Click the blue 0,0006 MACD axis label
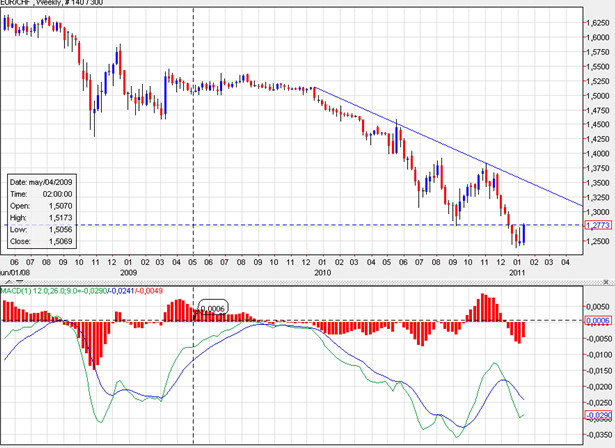Screen dimensions: 615x448 [x=596, y=320]
